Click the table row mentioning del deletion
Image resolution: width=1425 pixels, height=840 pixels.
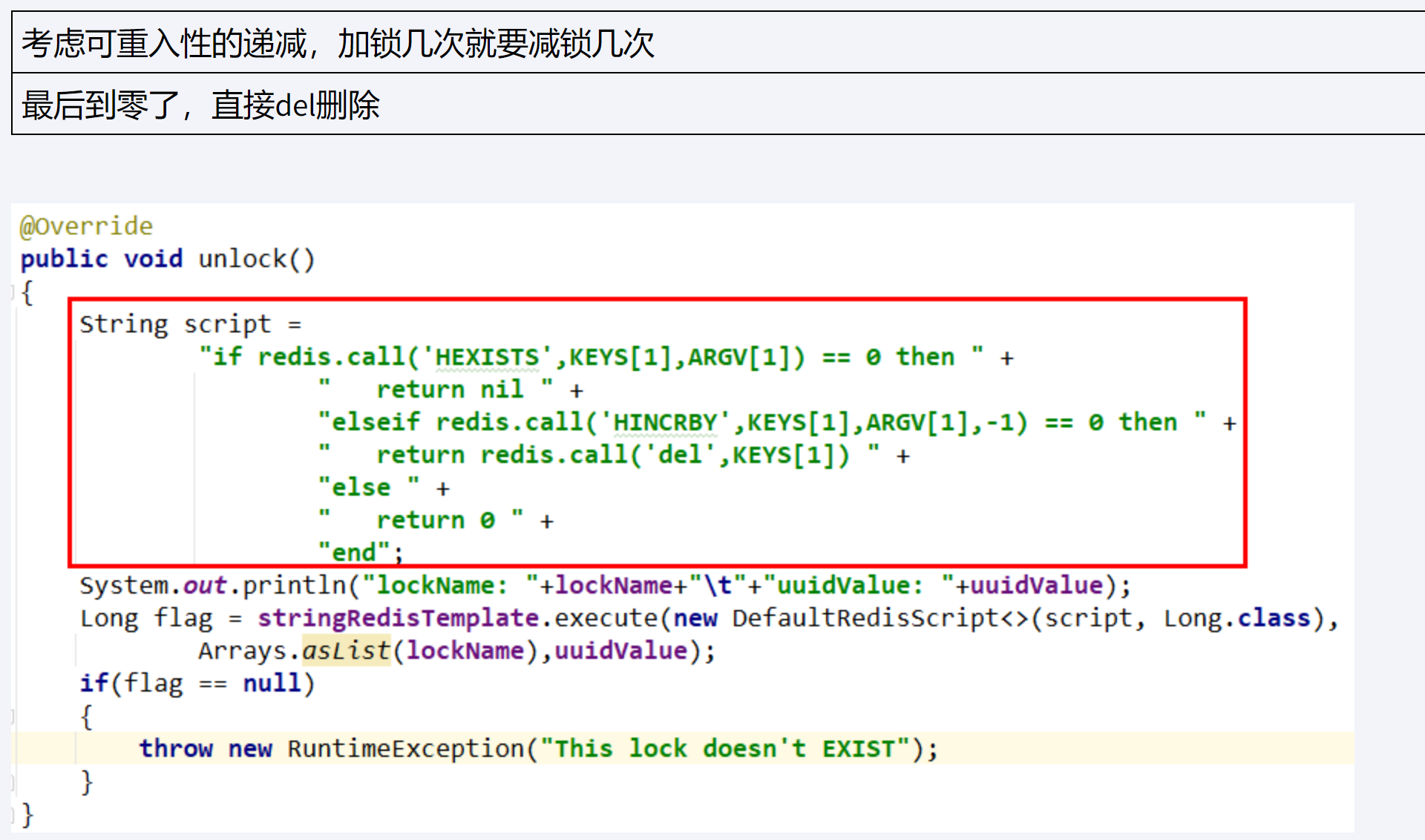pos(200,105)
